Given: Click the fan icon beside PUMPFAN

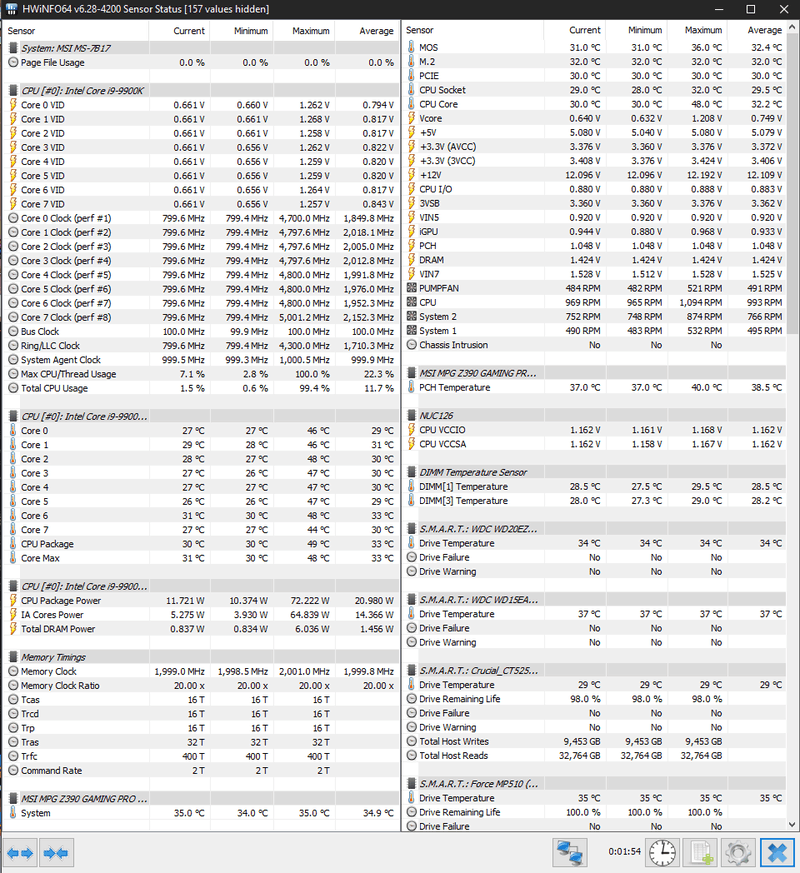Looking at the screenshot, I should pos(409,288).
